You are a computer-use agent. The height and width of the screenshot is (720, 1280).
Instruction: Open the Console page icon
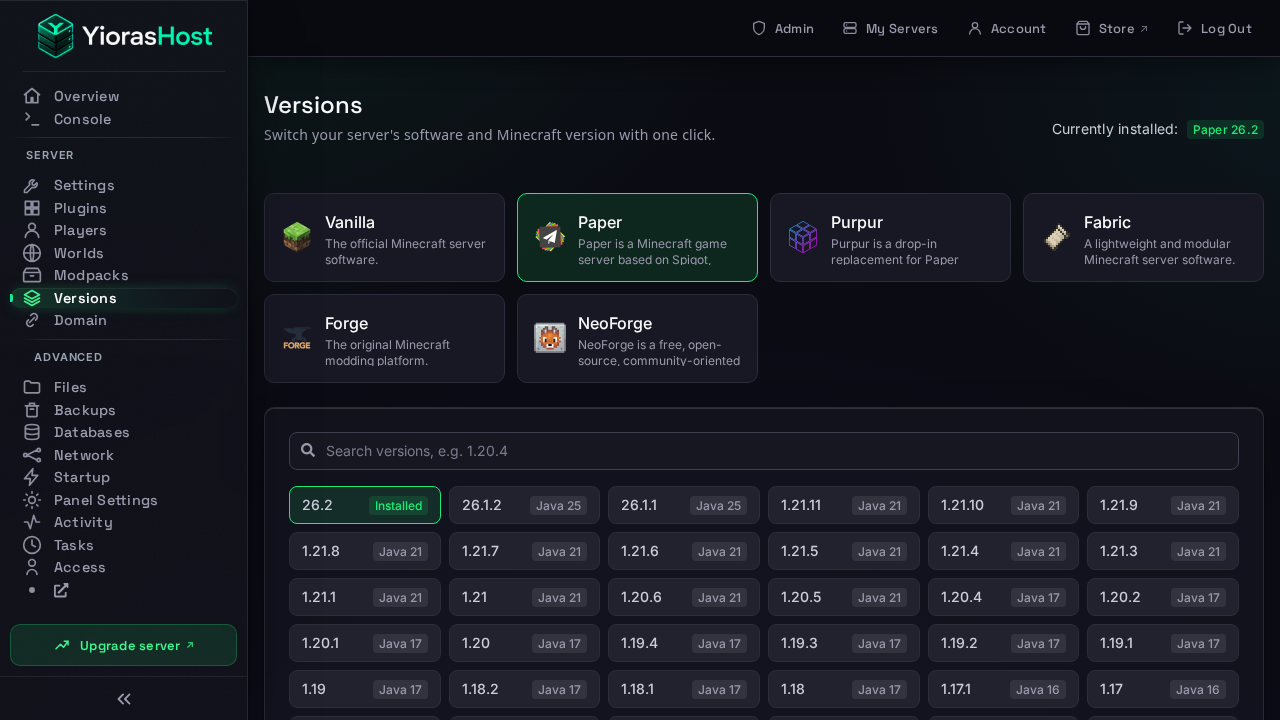point(32,119)
